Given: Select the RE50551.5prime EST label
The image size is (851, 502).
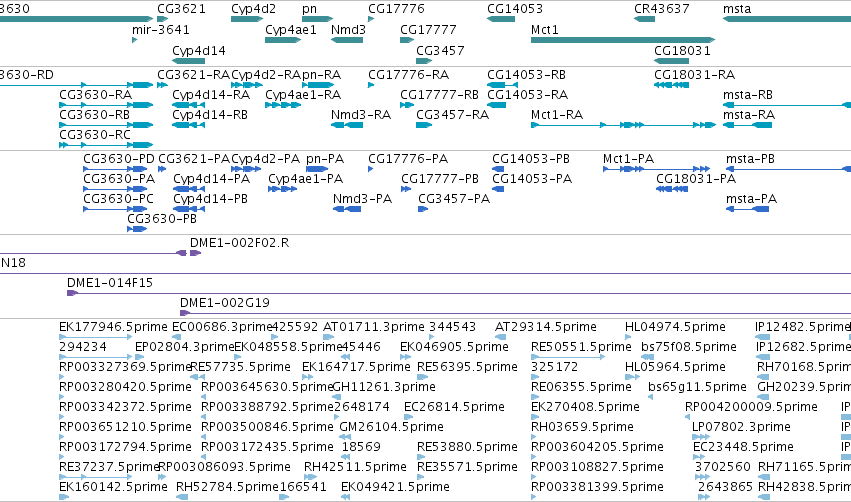Looking at the screenshot, I should click(581, 347).
